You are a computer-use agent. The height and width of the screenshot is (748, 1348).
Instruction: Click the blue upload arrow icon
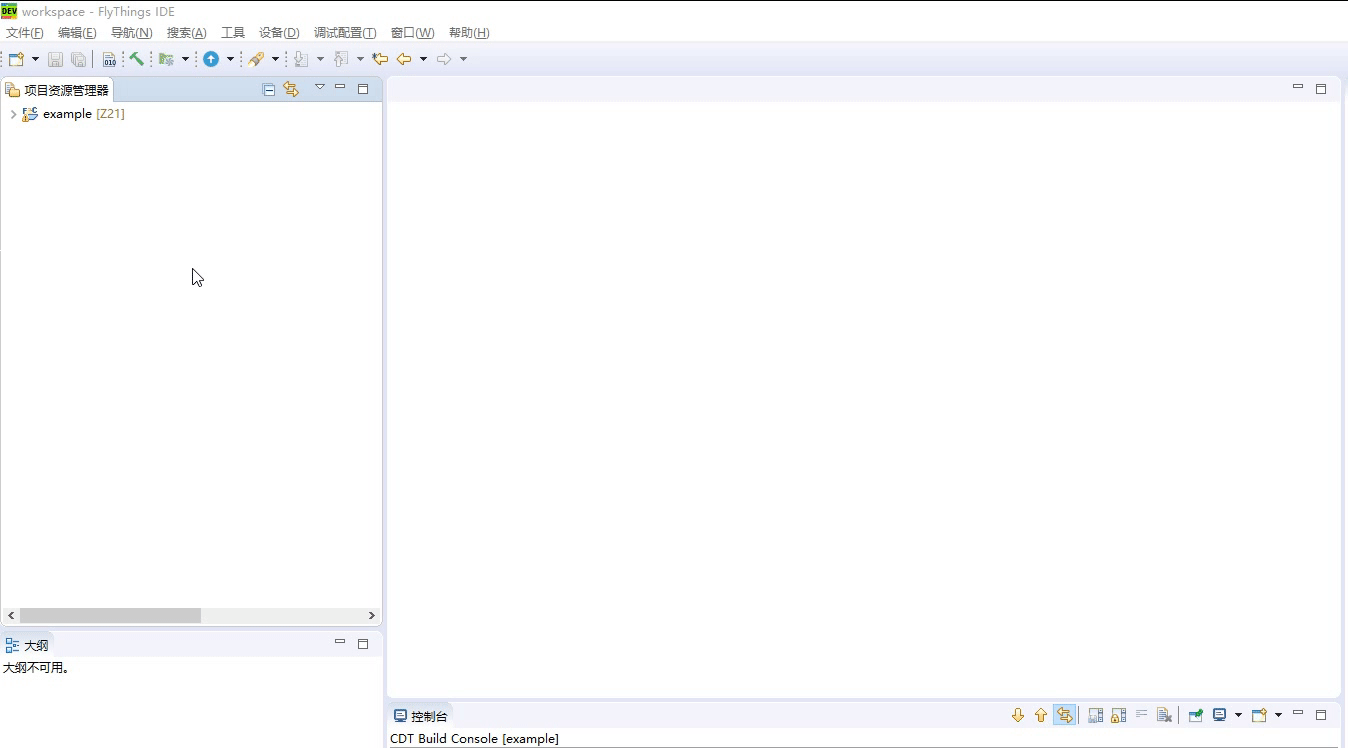[x=211, y=59]
